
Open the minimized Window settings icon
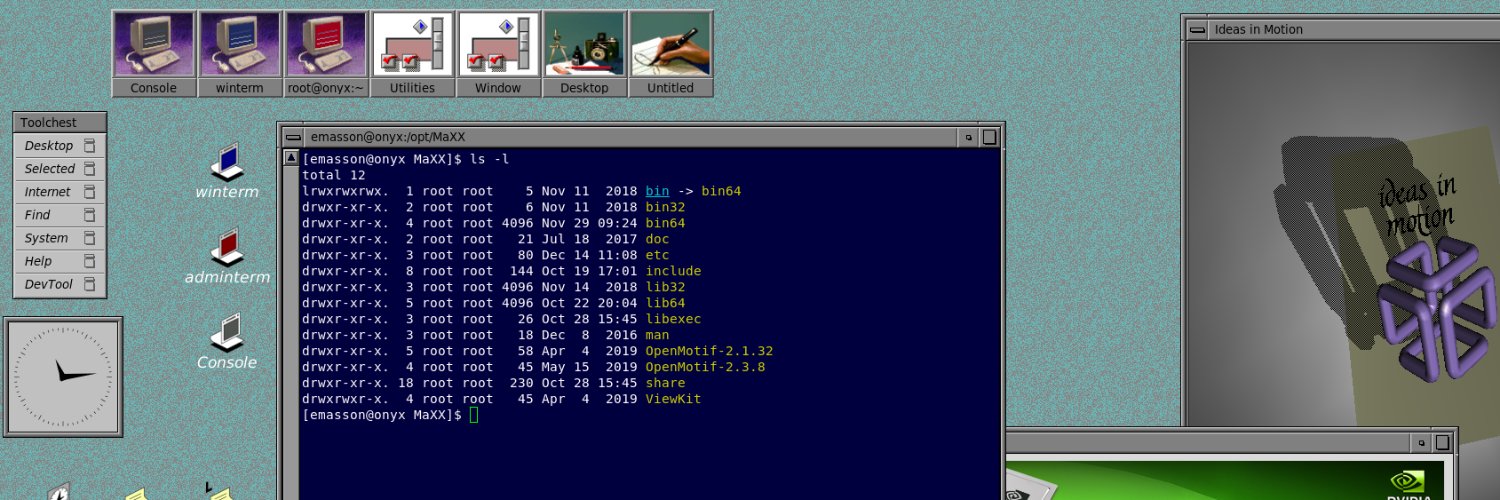pos(498,54)
